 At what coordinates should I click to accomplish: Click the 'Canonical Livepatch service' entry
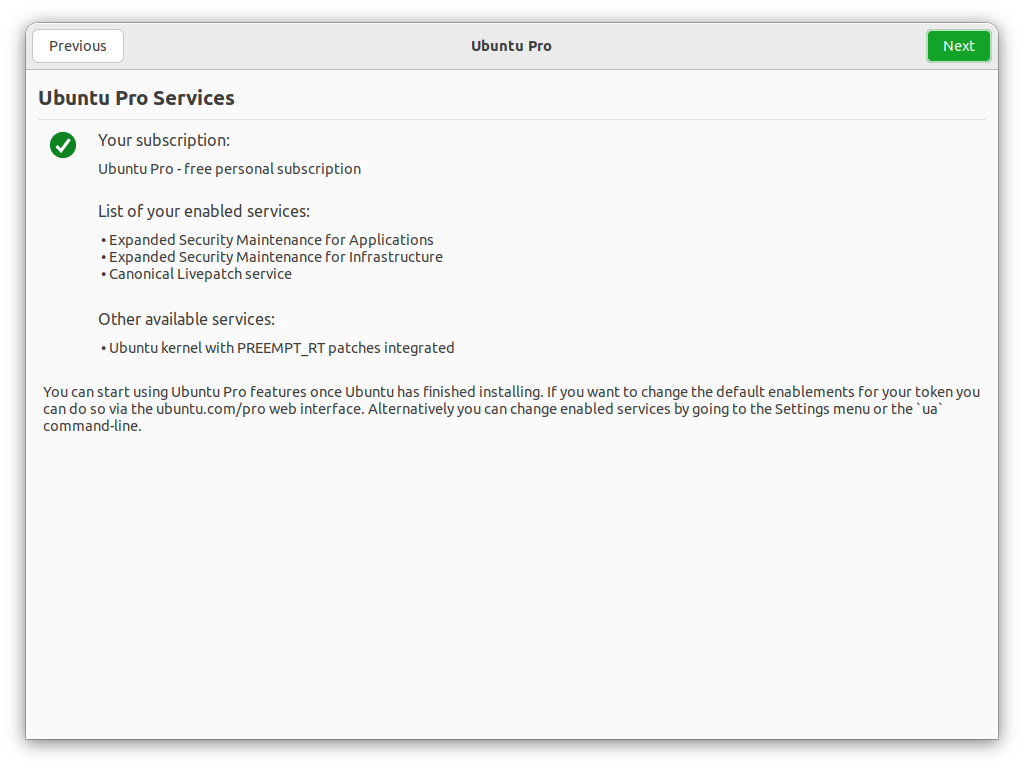(200, 274)
